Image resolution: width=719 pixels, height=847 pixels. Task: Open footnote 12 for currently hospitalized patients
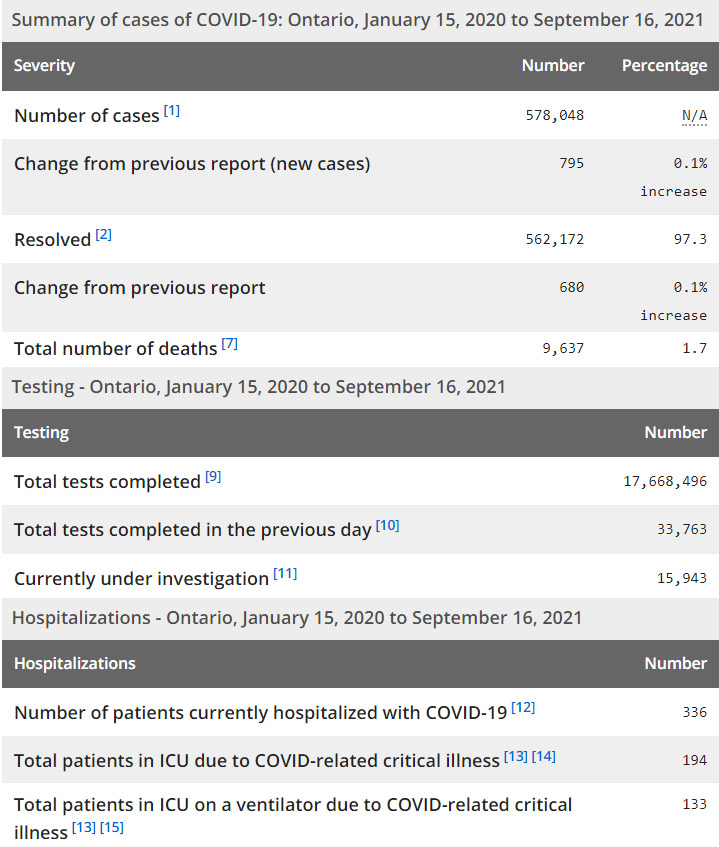tap(523, 708)
